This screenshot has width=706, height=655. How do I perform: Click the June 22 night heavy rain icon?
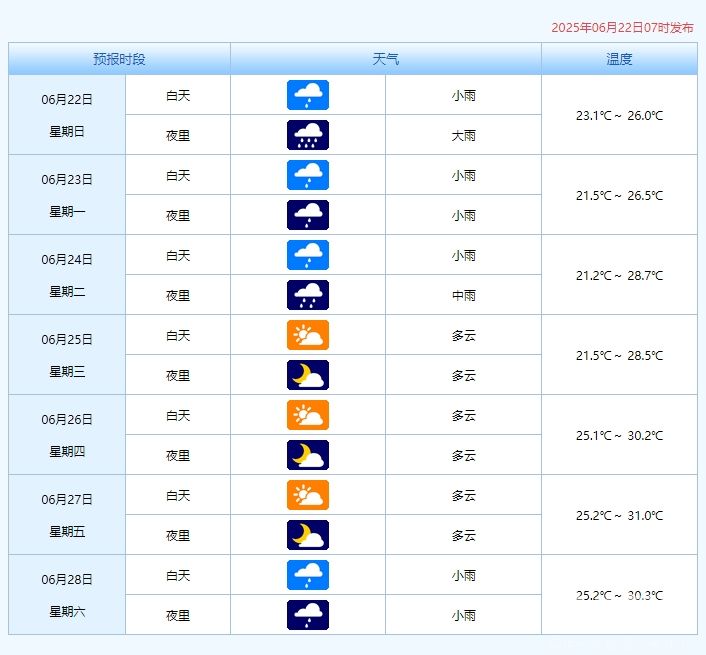point(308,135)
